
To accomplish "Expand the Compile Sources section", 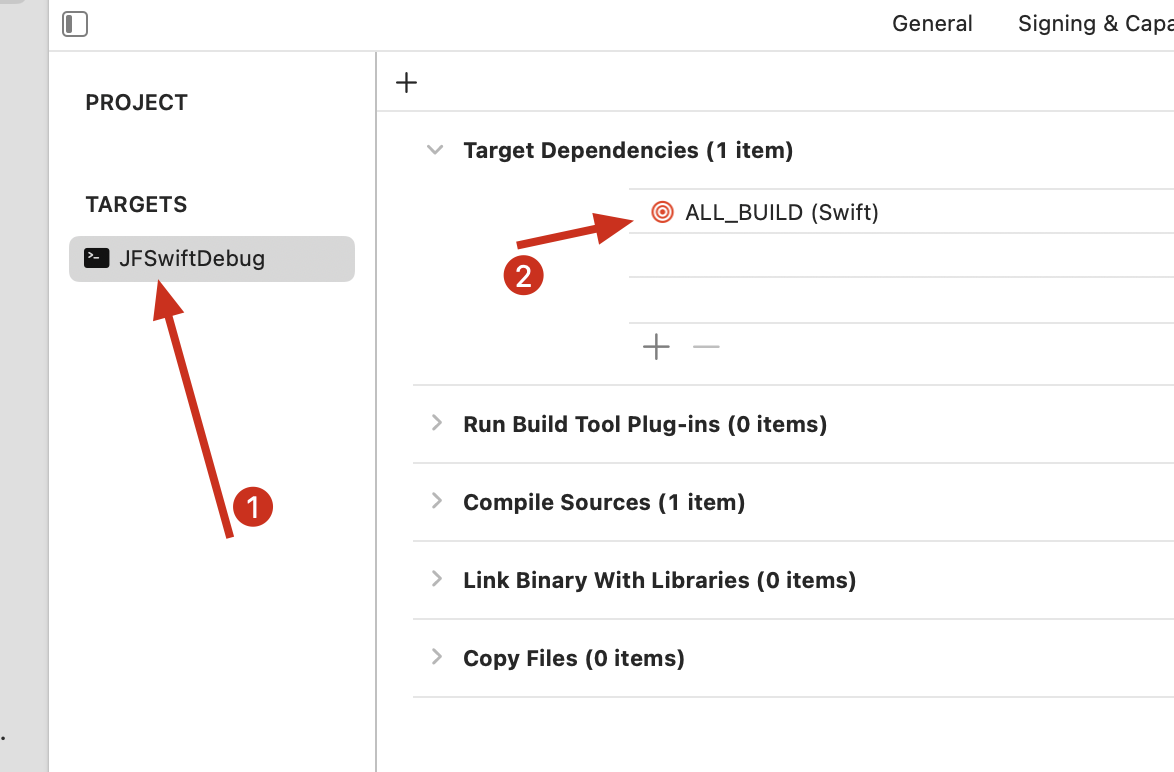I will tap(436, 501).
